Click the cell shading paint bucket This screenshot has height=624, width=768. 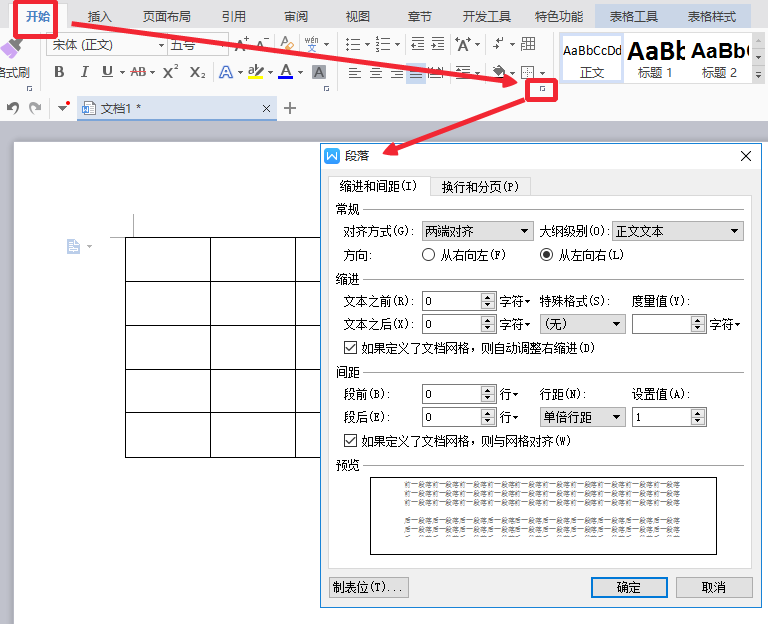[x=499, y=72]
